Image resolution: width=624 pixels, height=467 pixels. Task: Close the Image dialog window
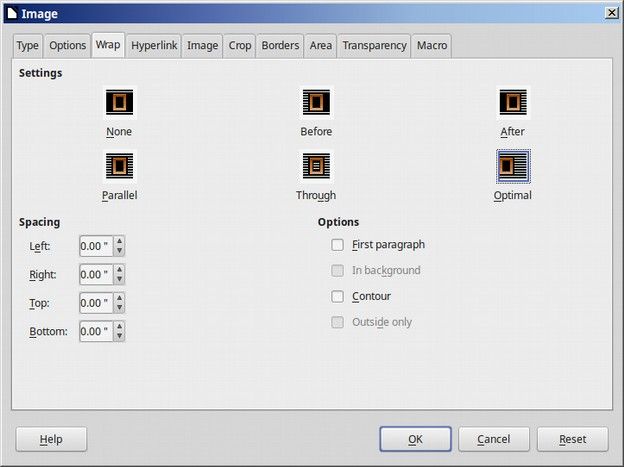click(612, 13)
